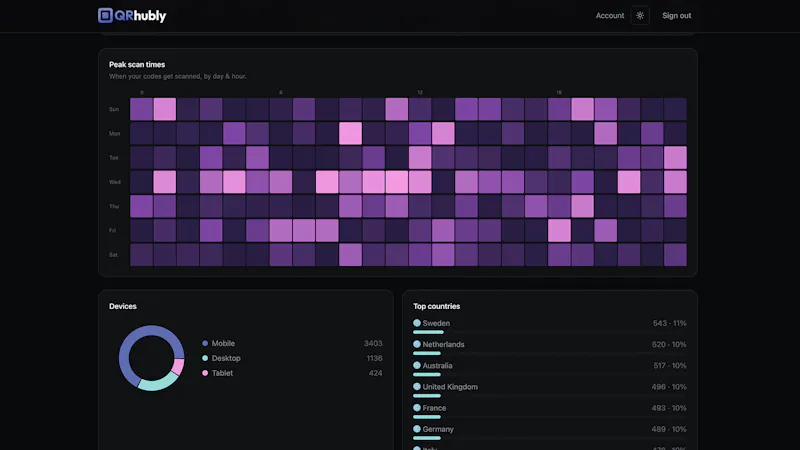Click the Mobile count 3403
The height and width of the screenshot is (450, 800).
point(373,343)
